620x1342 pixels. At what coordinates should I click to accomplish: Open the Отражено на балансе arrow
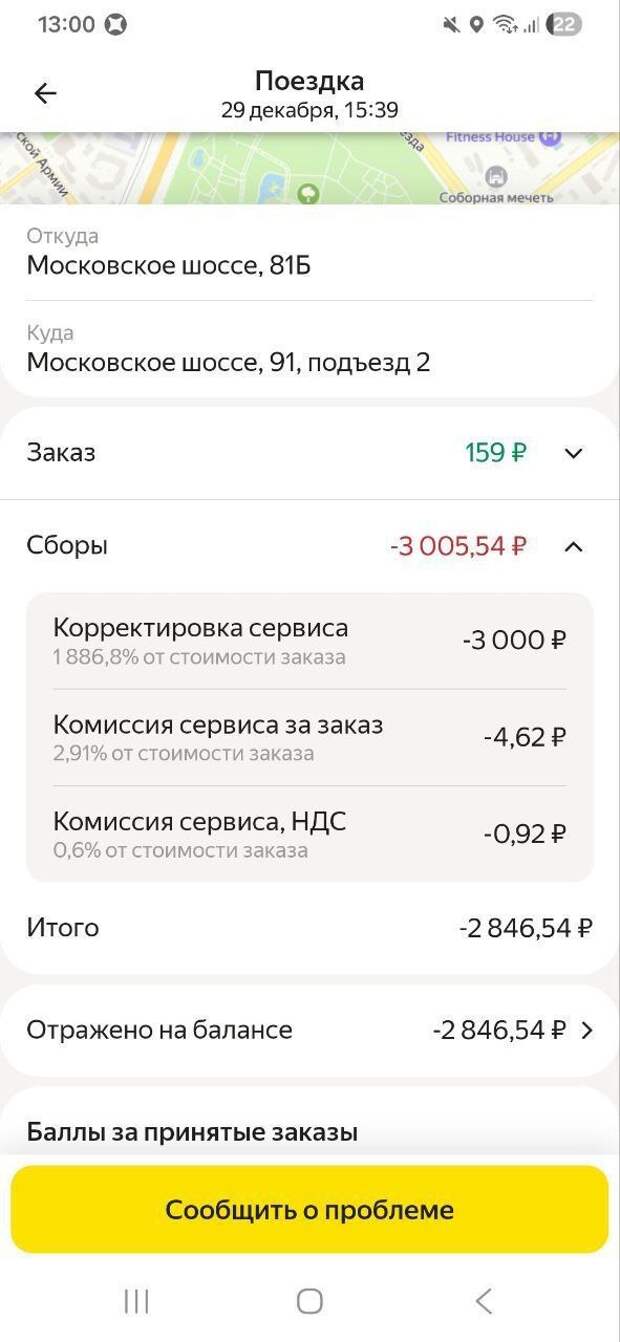pos(587,1030)
